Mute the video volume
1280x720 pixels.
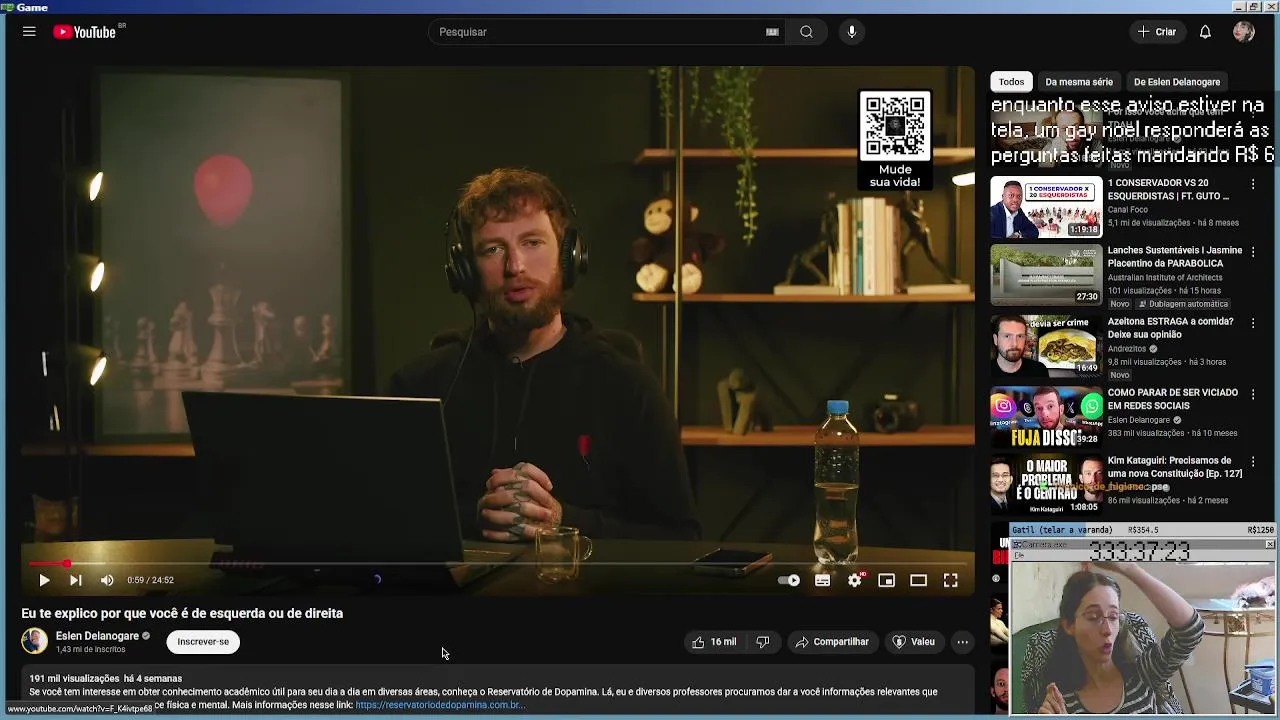click(x=107, y=580)
